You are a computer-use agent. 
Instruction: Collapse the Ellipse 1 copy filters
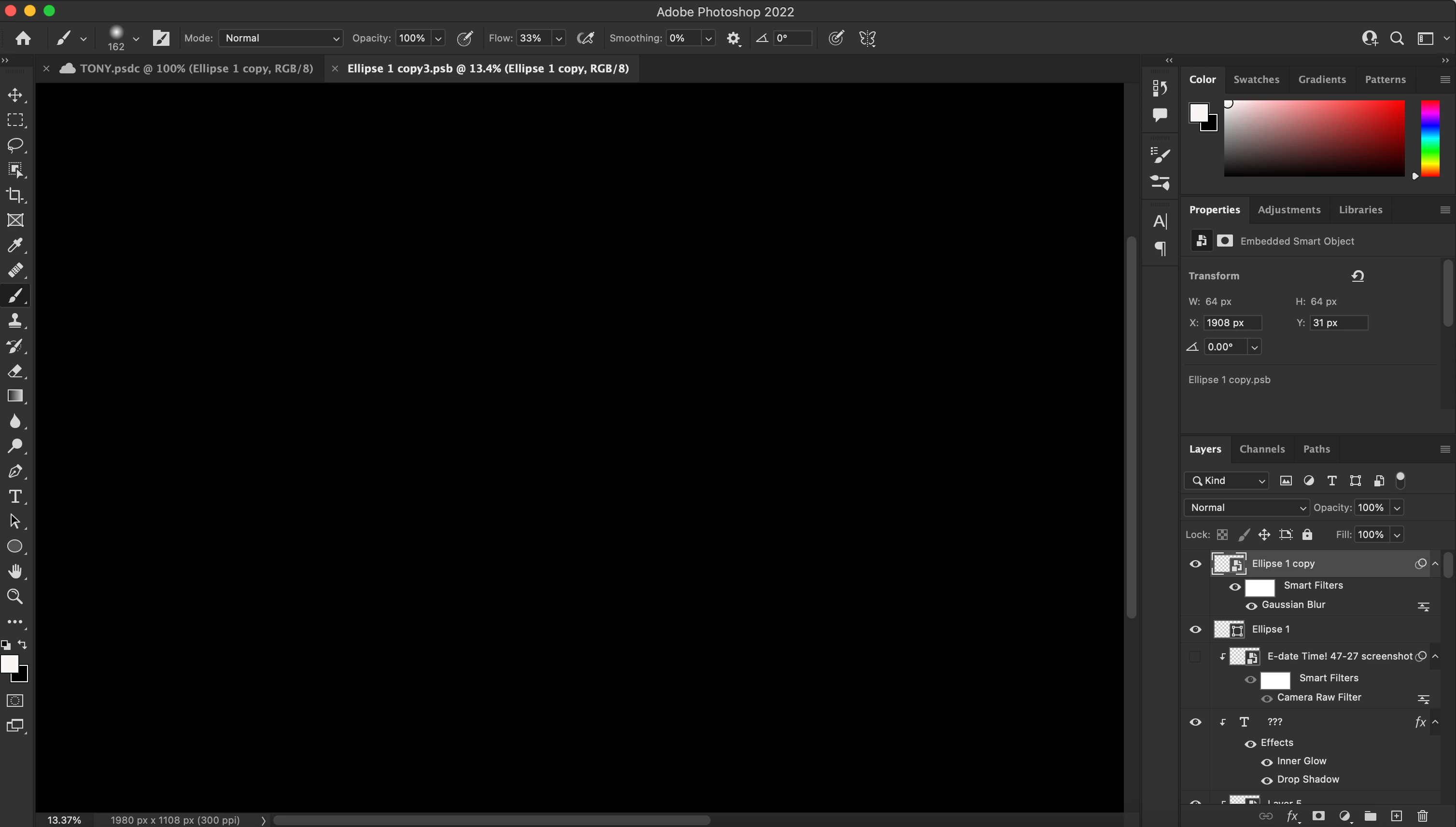(x=1436, y=564)
